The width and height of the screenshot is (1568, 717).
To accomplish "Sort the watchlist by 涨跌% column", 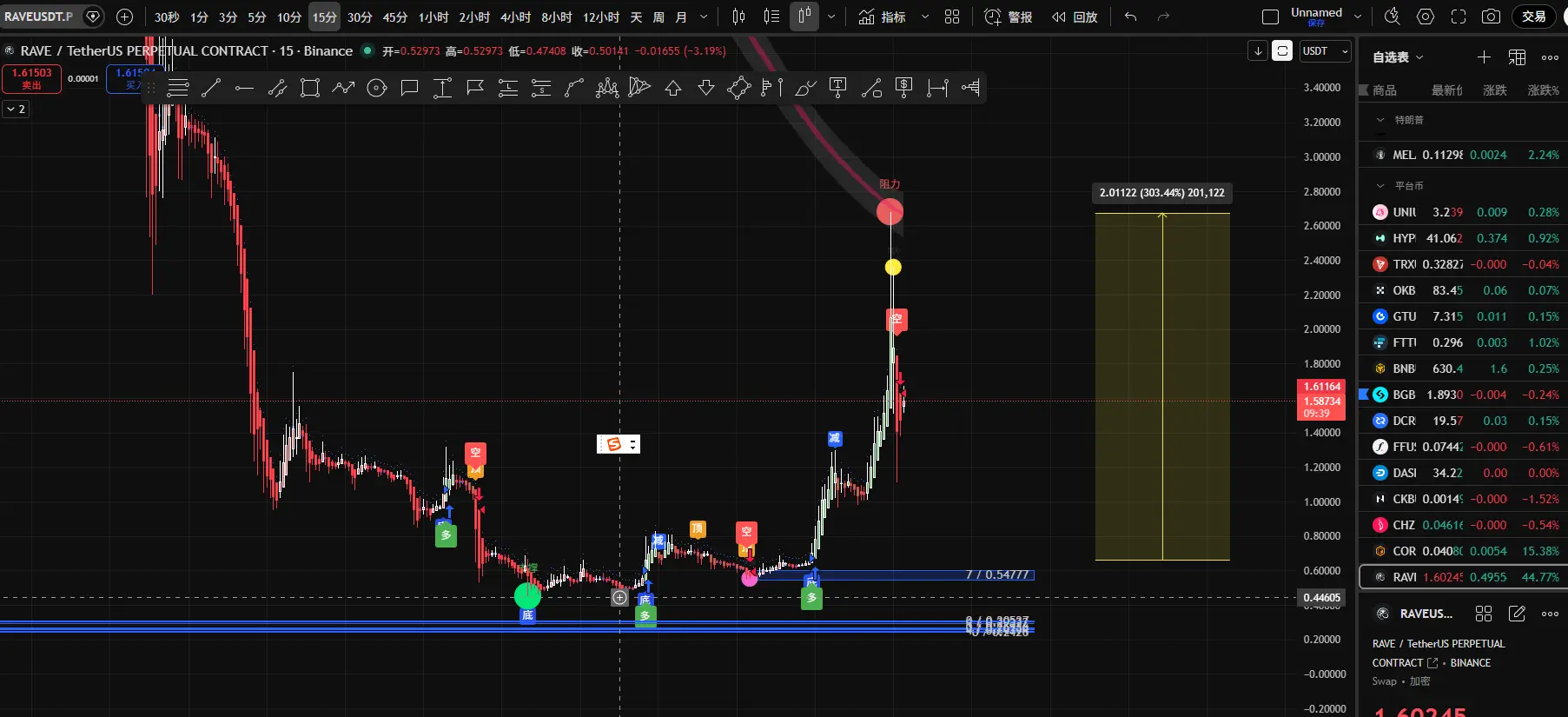I will click(x=1543, y=90).
